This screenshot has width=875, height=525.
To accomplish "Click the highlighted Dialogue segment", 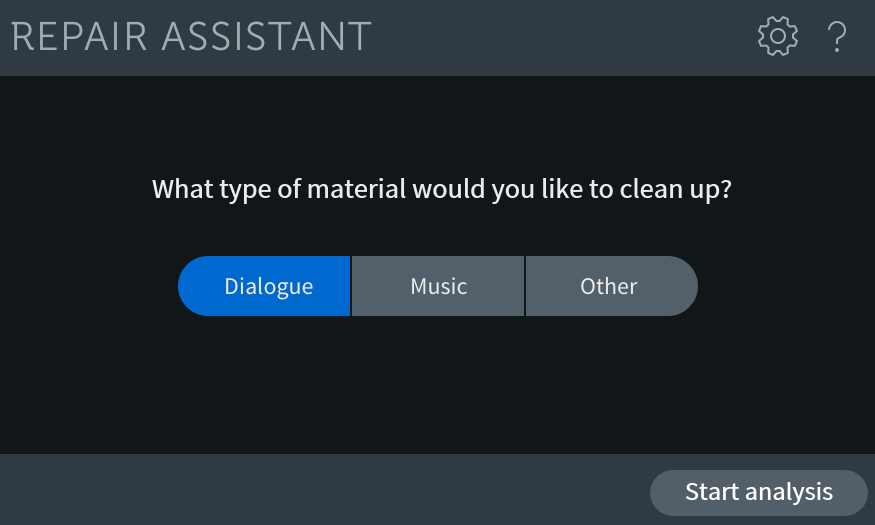I will coord(264,286).
